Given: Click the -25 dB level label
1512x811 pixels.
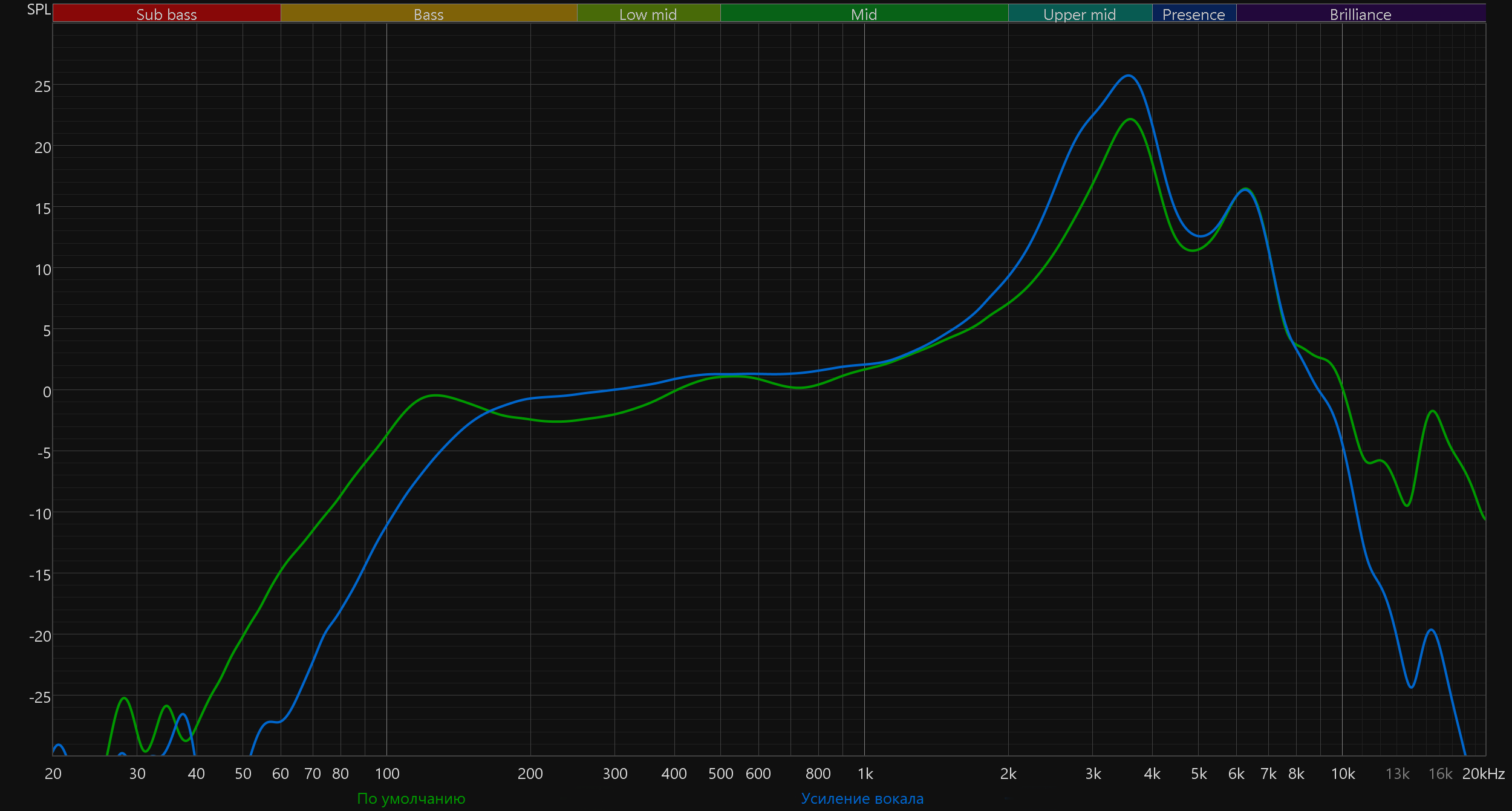Looking at the screenshot, I should 41,697.
